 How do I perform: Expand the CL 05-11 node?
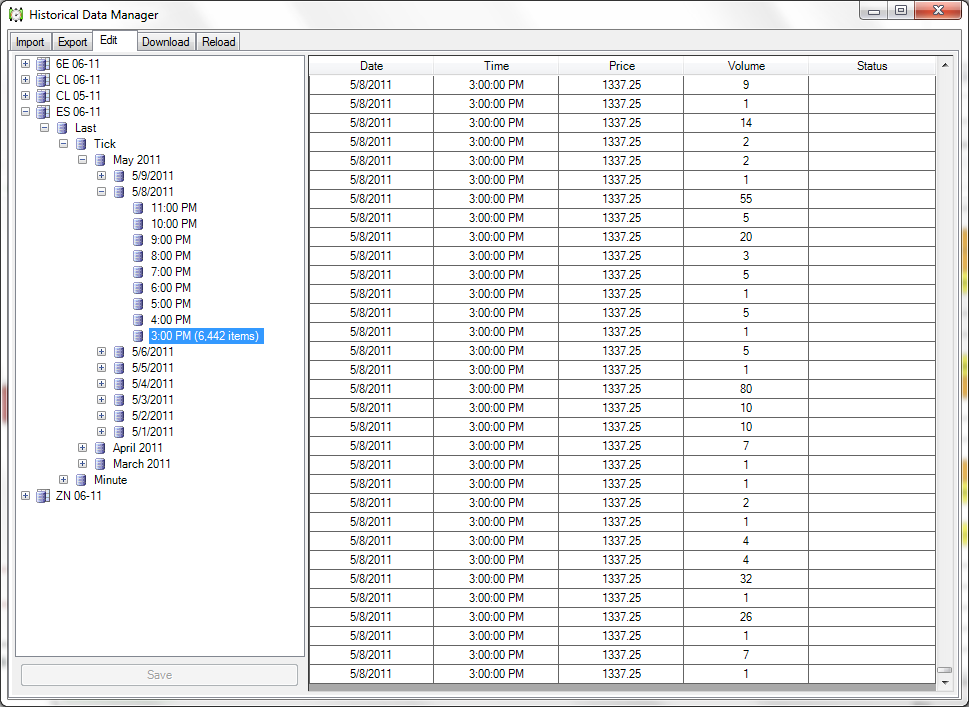coord(25,96)
